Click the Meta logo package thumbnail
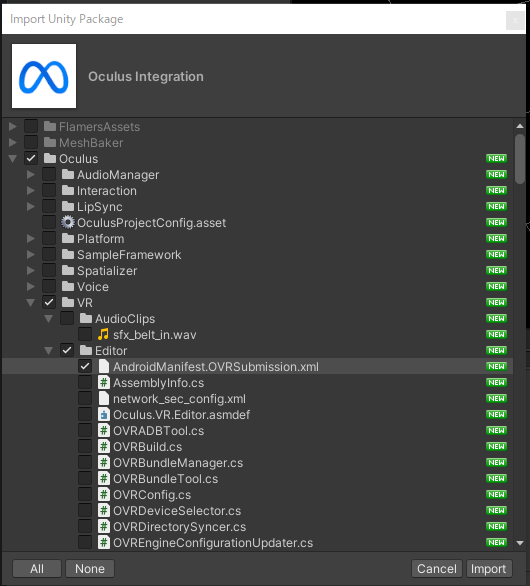Image resolution: width=530 pixels, height=586 pixels. coord(44,76)
